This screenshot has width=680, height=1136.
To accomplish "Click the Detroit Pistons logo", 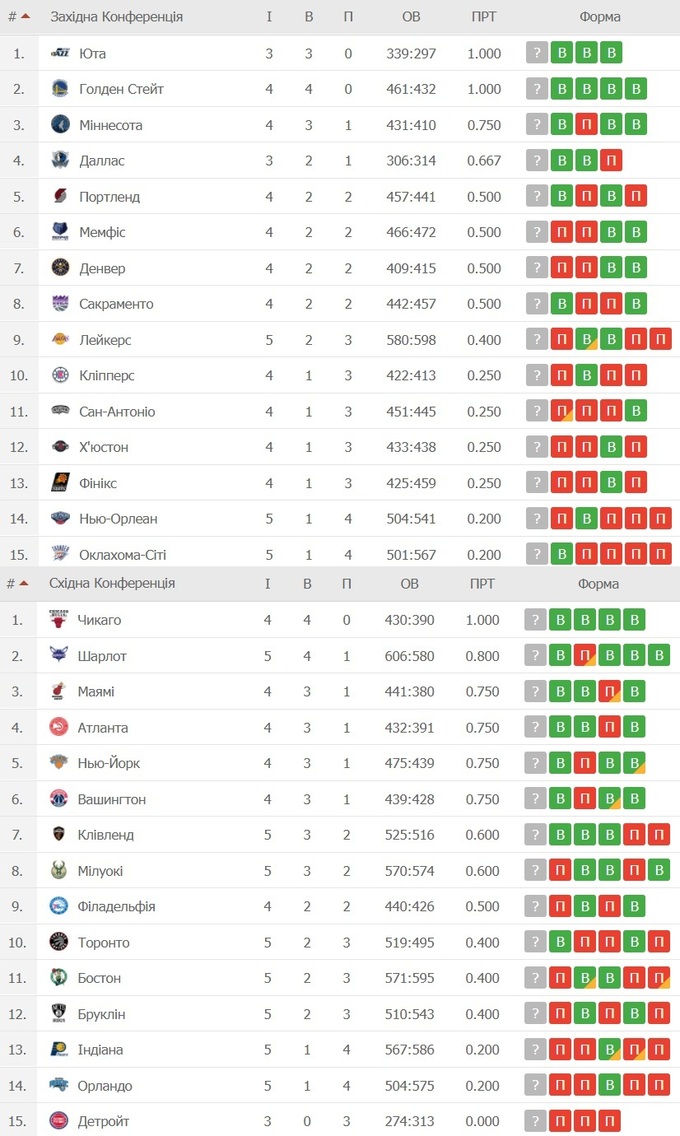I will pos(59,1121).
